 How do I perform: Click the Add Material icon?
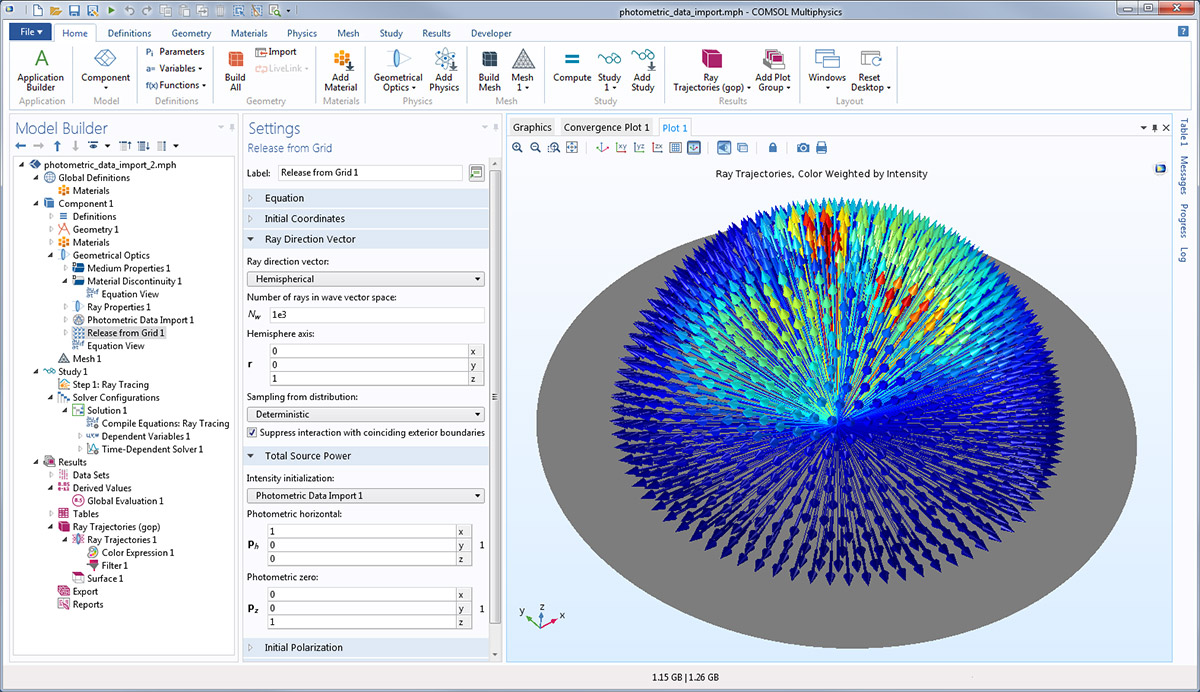(341, 68)
